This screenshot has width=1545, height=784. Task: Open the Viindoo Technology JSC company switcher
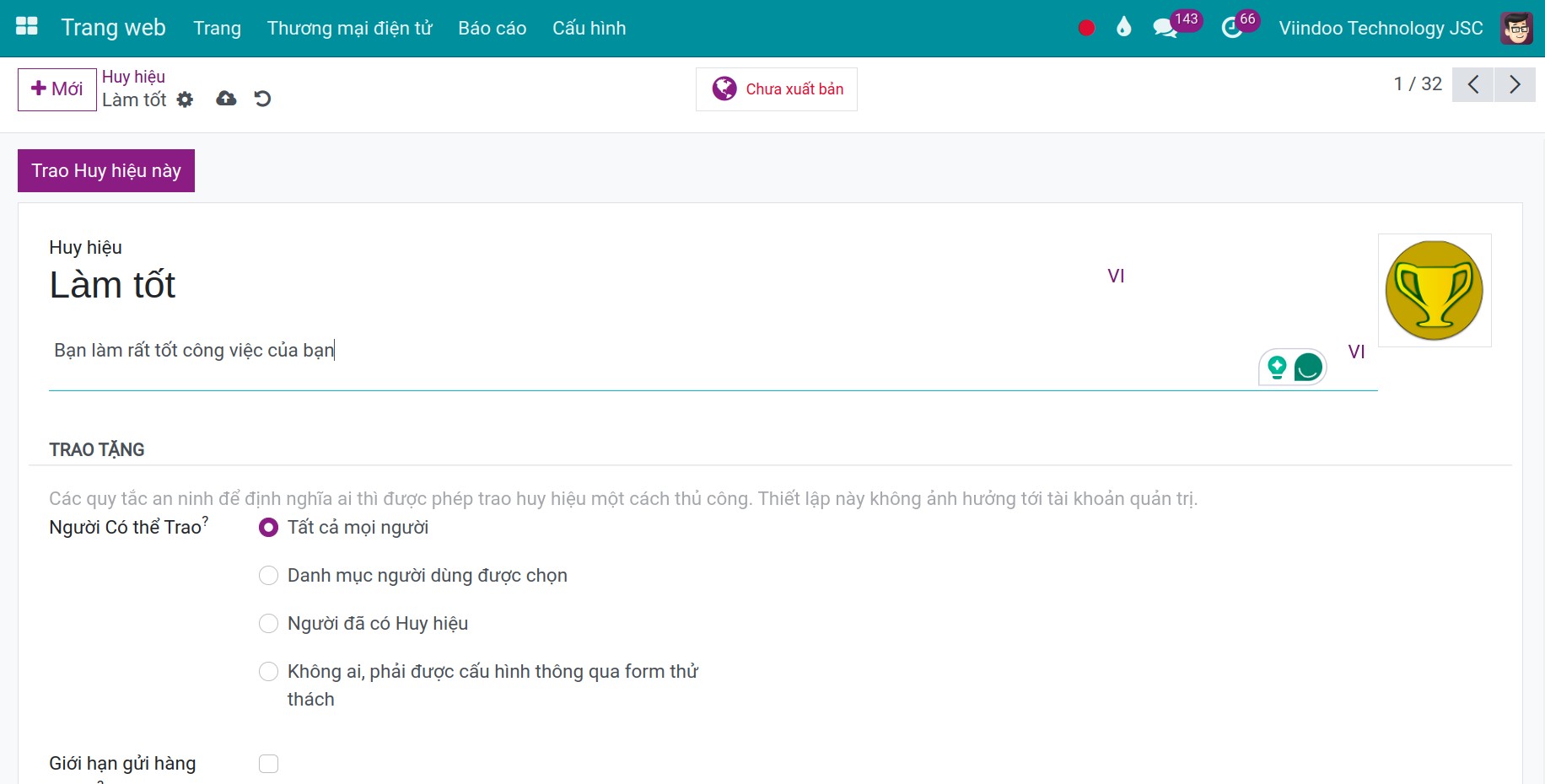[1381, 28]
